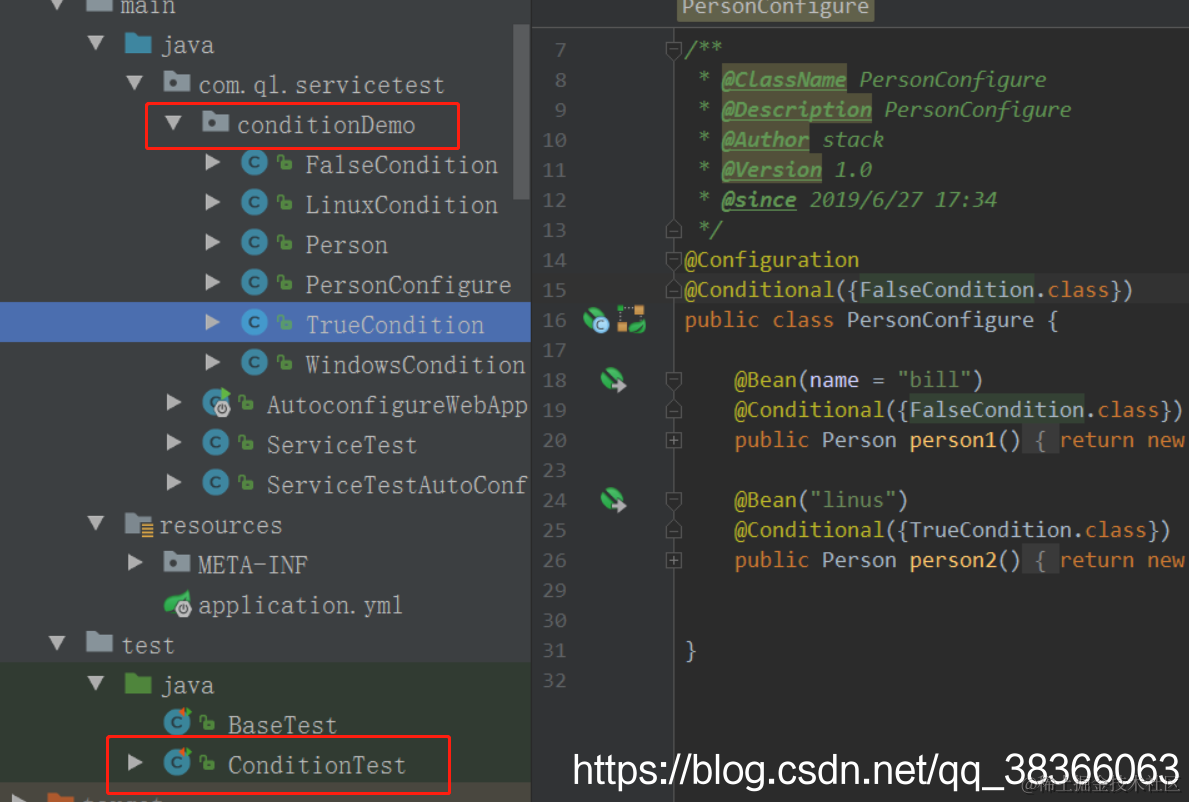Expand the META-INF folder
This screenshot has height=802, width=1189.
(136, 563)
